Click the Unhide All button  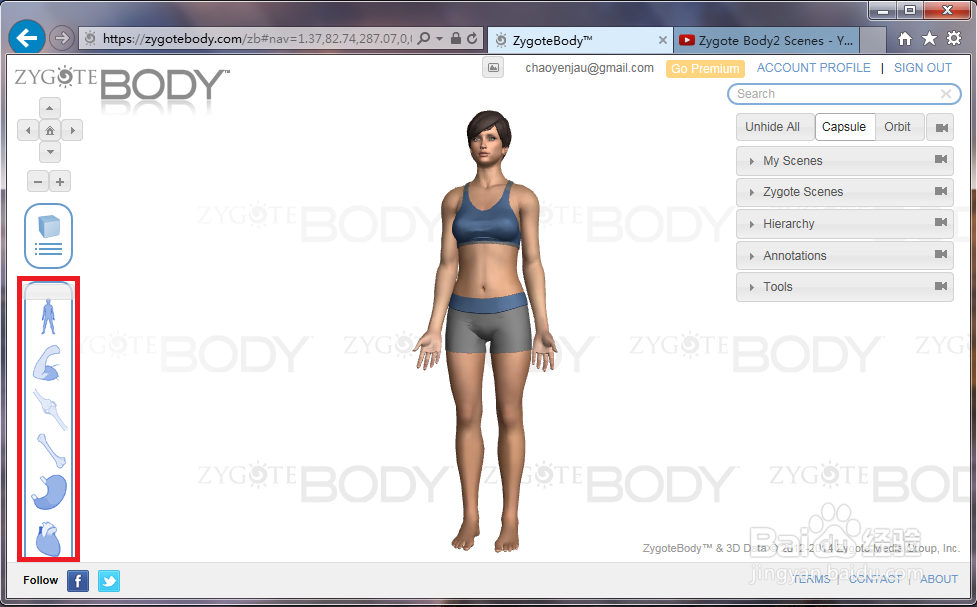(x=773, y=127)
